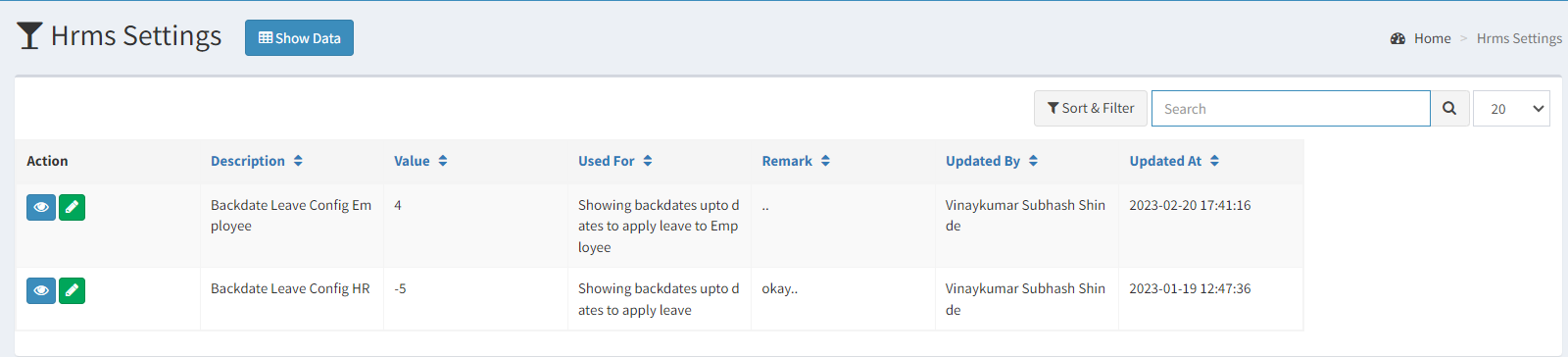The width and height of the screenshot is (1568, 357).
Task: Click Hrms Settings breadcrumb item
Action: [x=1519, y=38]
